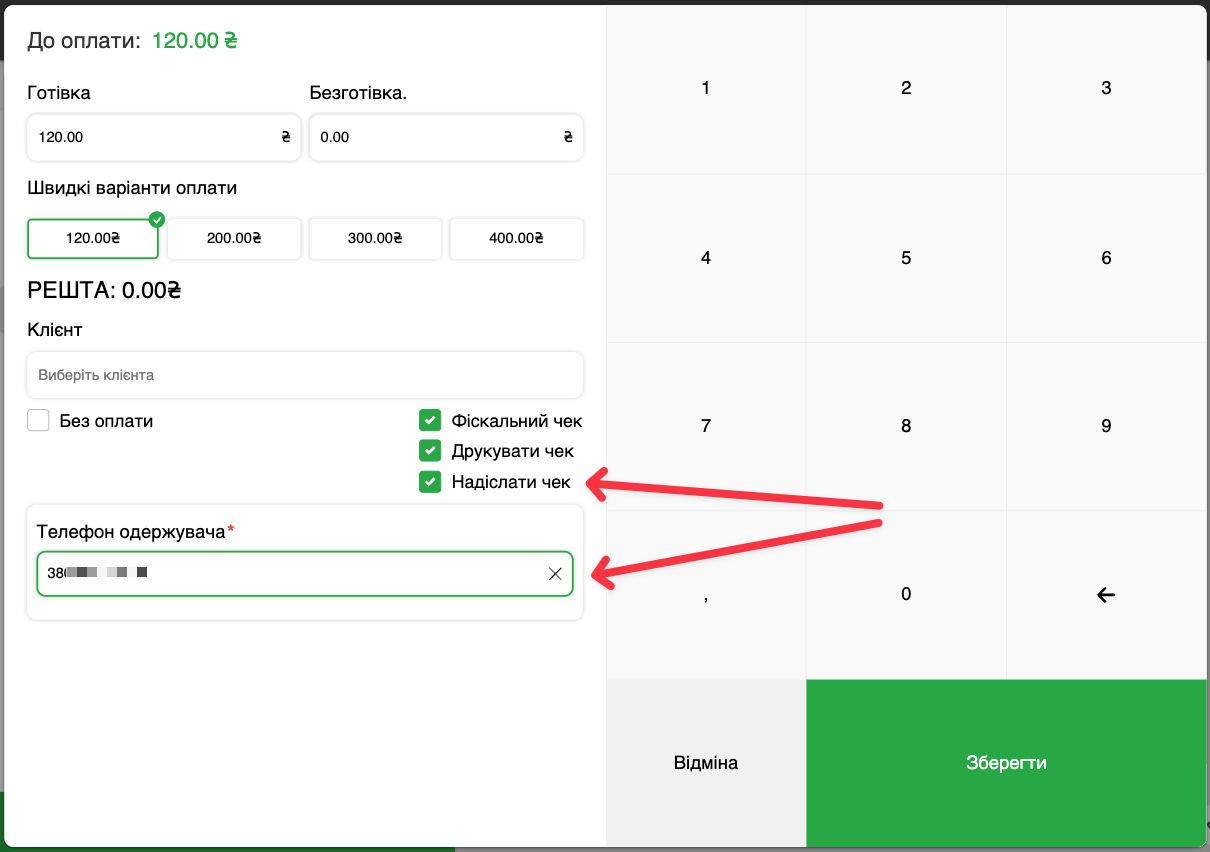Tap the comma key on keypad
This screenshot has height=852, width=1210.
pyautogui.click(x=706, y=595)
